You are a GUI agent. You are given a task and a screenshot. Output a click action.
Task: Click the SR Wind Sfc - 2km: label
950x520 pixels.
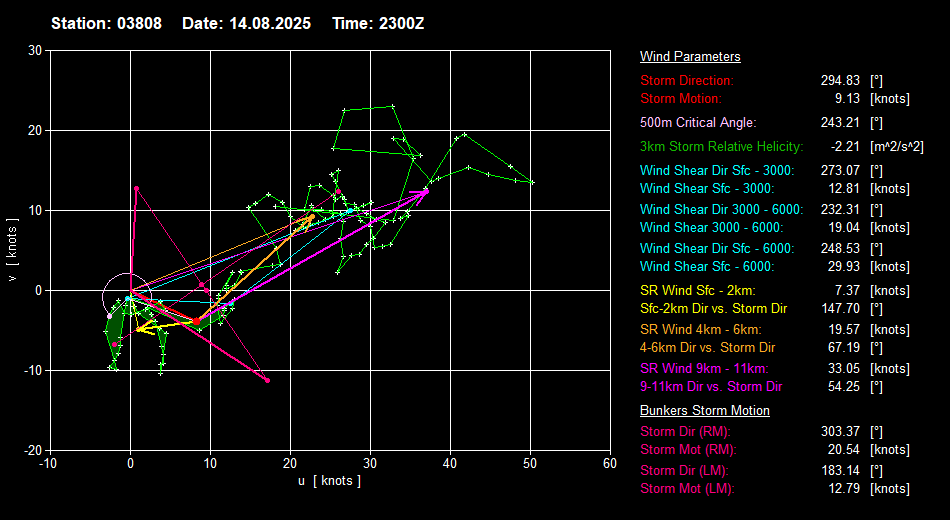pos(698,291)
